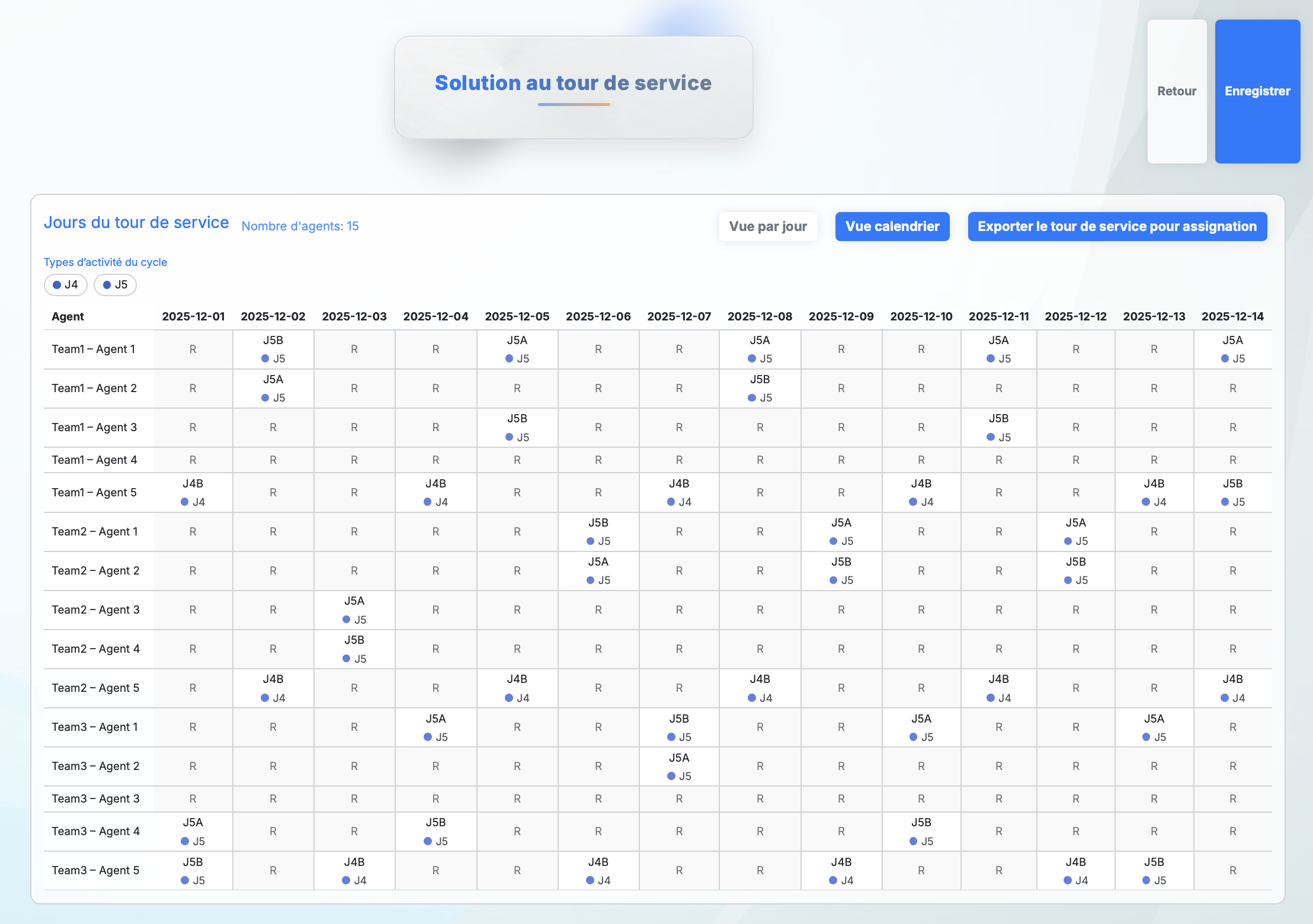Screen dimensions: 1313x924
Task: Click Team2 – Agent 3 J5A shift cell
Action: [x=354, y=609]
